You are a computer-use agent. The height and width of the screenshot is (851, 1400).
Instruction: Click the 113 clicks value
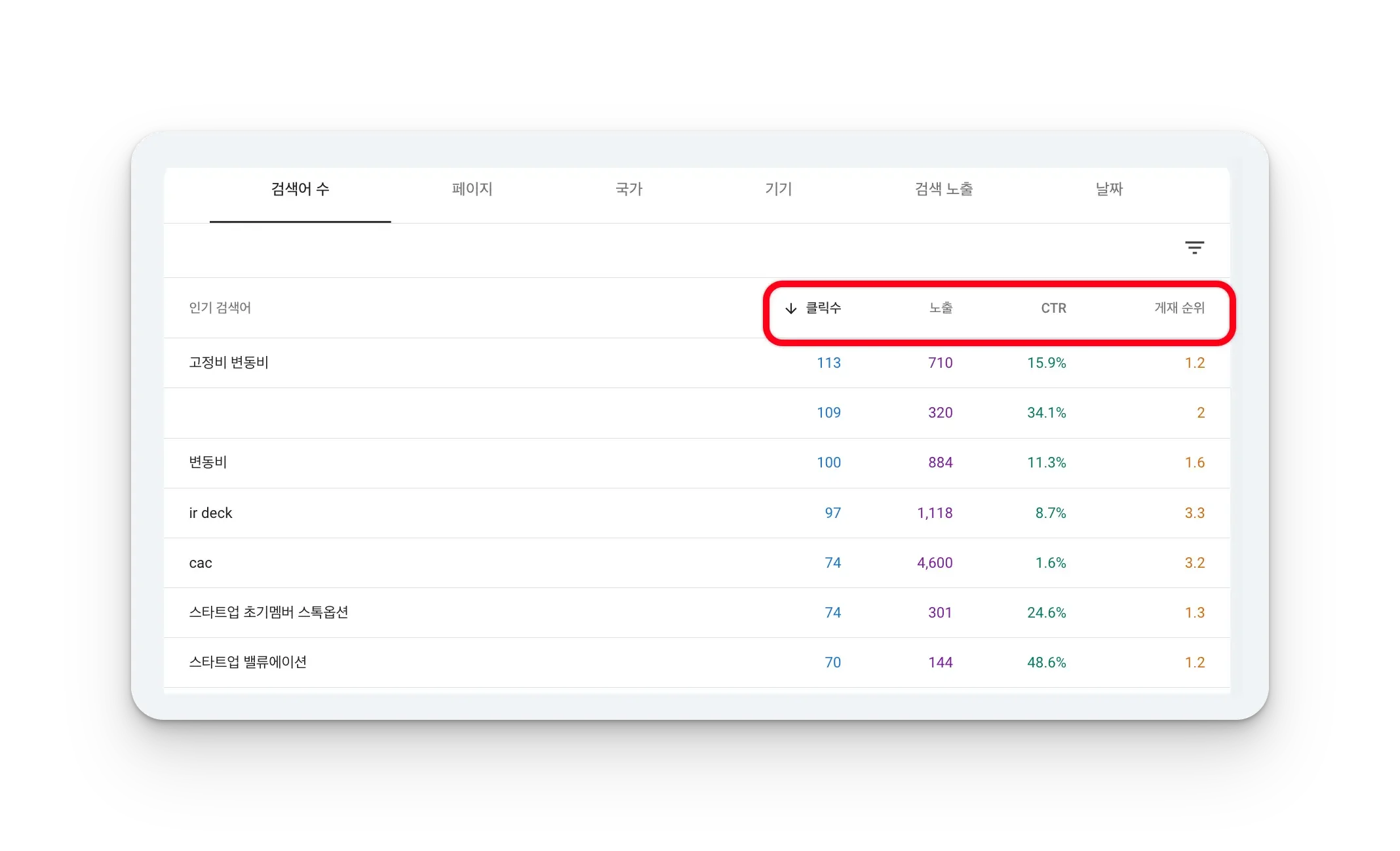click(828, 363)
